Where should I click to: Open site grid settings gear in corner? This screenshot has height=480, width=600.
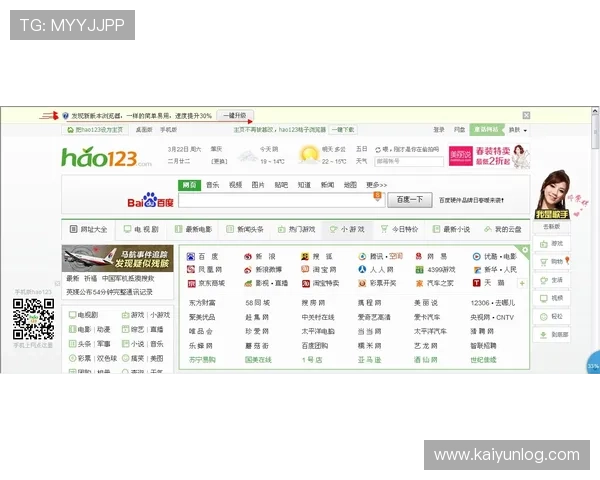525,250
